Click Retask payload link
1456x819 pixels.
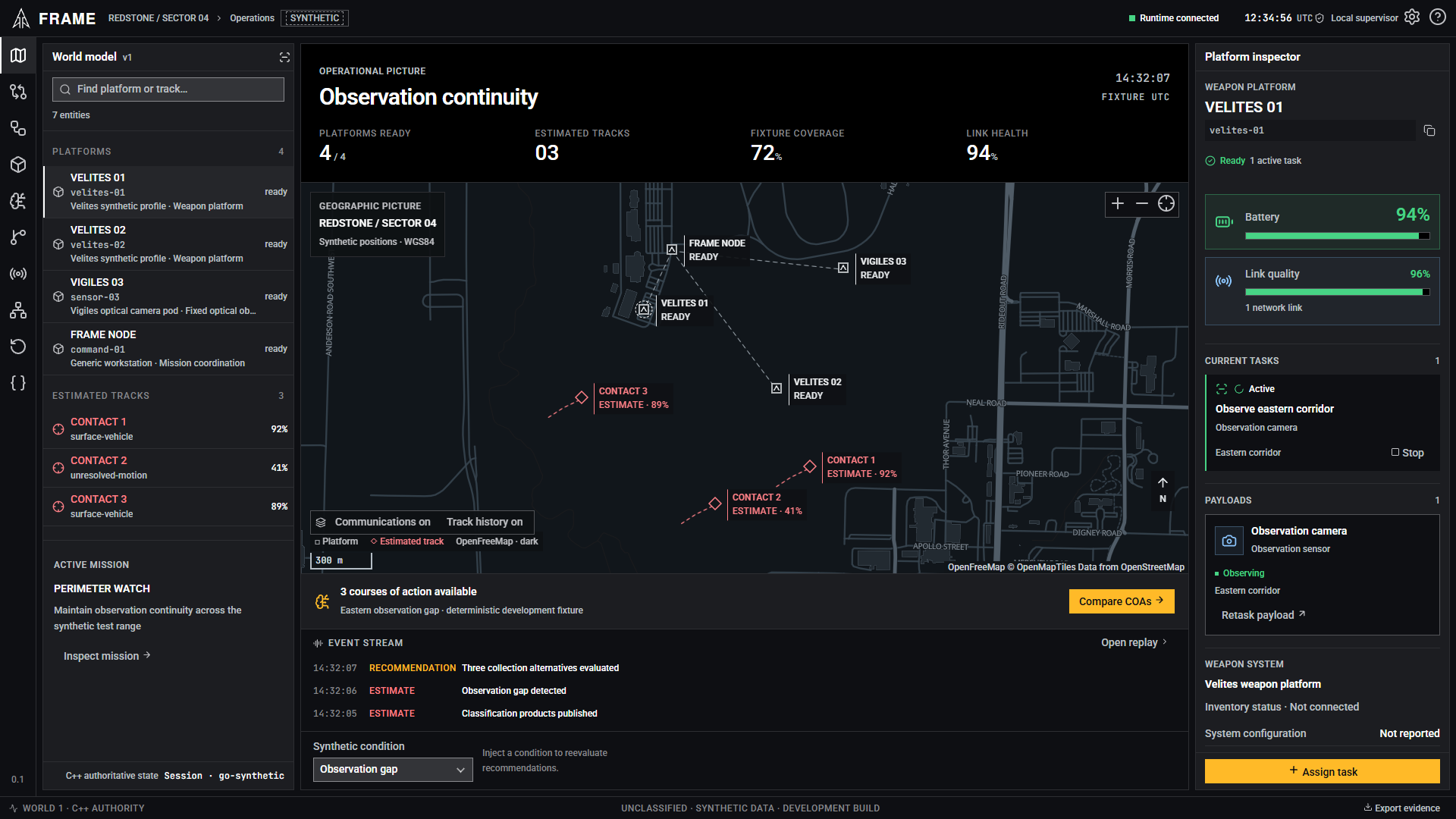tap(1263, 615)
